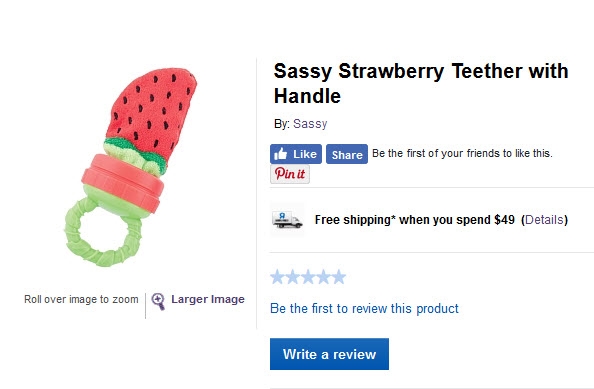Screen dimensions: 594x389
Task: Click the 'Free shipping when you spend $49' text
Action: pyautogui.click(x=414, y=220)
